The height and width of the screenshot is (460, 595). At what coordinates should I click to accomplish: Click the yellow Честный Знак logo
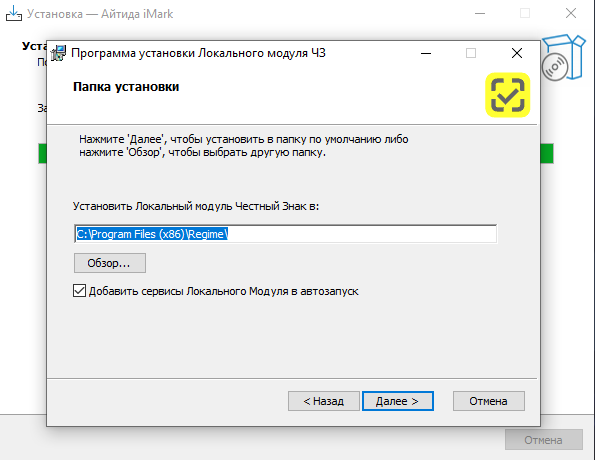[508, 95]
